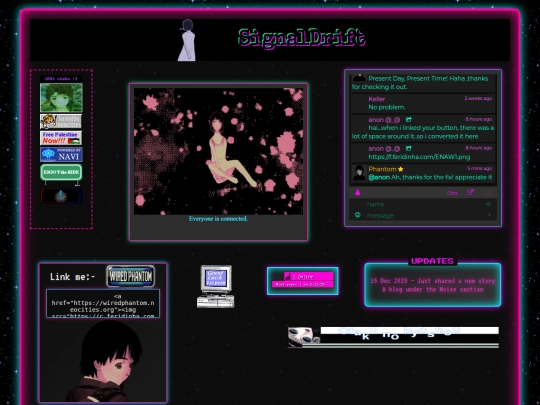Image resolution: width=540 pixels, height=405 pixels.
Task: Open the green anime face badge
Action: tap(61, 97)
